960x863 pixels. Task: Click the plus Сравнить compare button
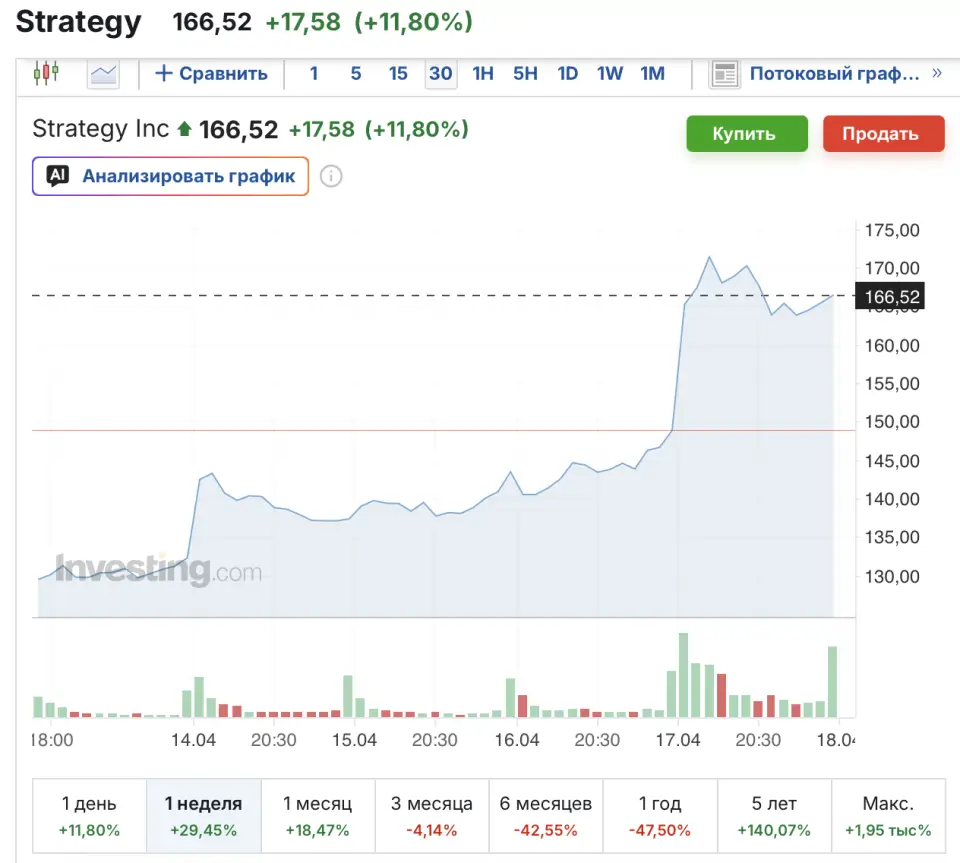pos(211,74)
